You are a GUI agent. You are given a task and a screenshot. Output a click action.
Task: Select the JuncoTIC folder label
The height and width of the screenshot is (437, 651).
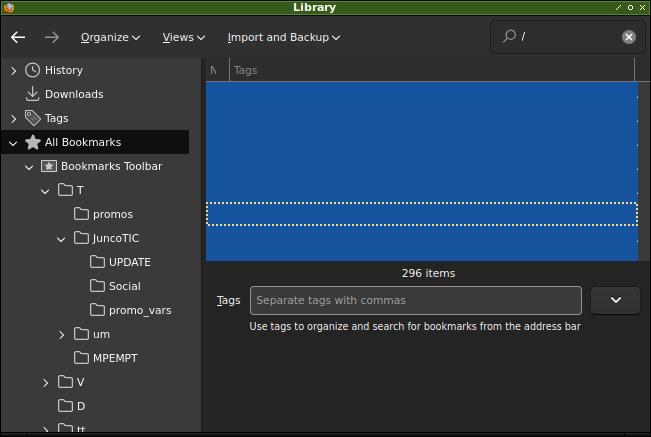pyautogui.click(x=116, y=238)
